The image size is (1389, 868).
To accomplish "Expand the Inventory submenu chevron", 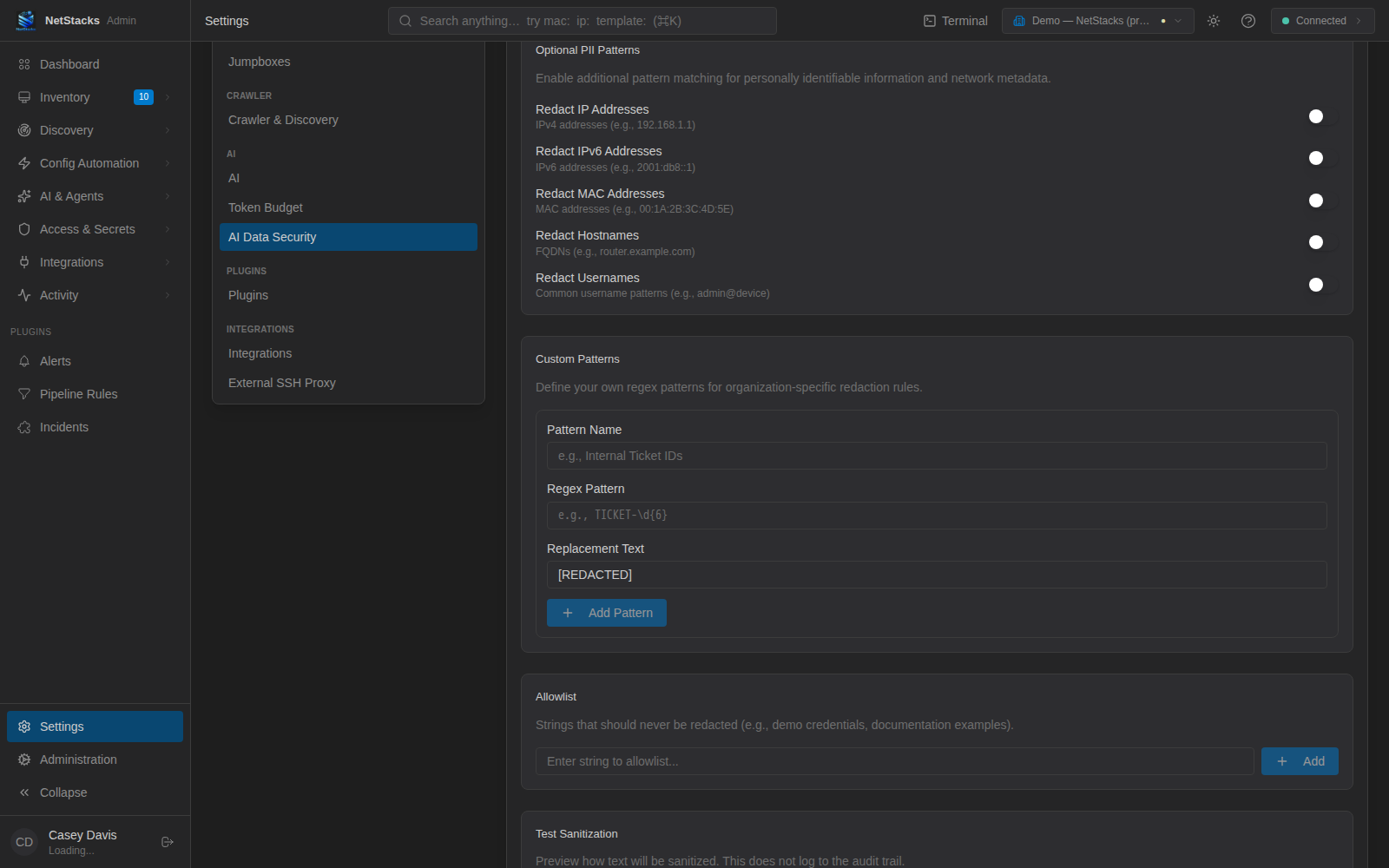I will point(168,97).
